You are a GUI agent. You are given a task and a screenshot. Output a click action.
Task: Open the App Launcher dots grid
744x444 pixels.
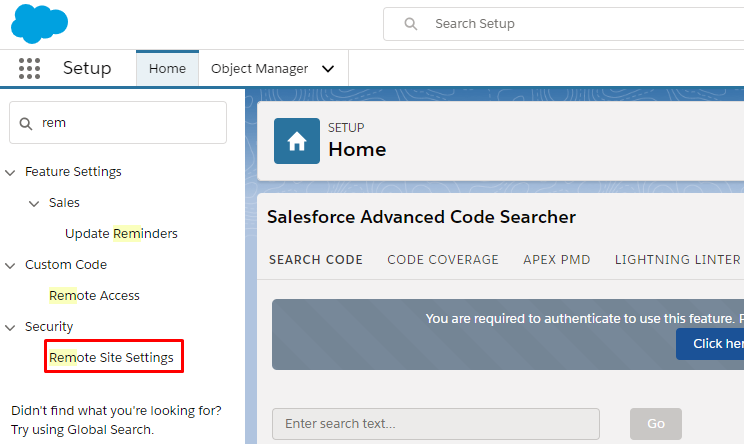point(29,68)
